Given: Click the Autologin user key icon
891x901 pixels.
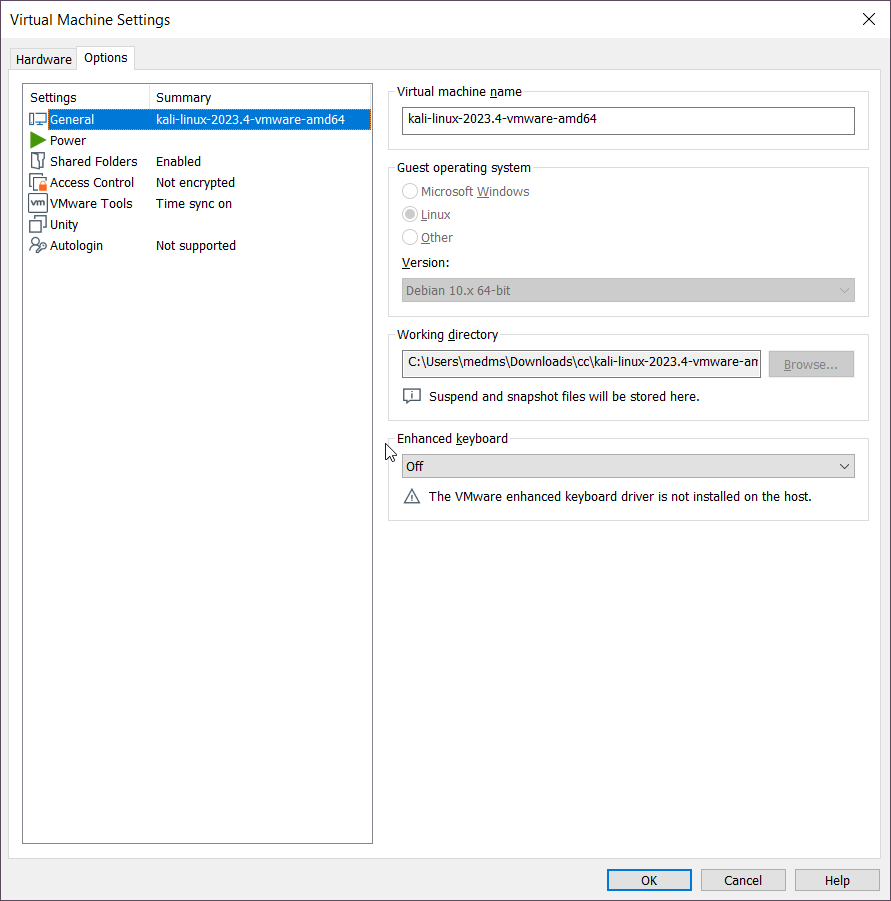Looking at the screenshot, I should [38, 245].
